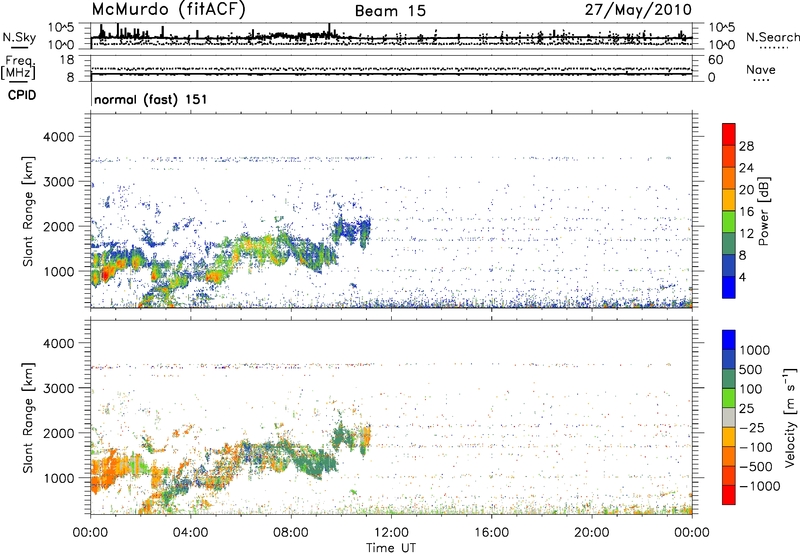This screenshot has width=800, height=554.
Task: Click the date "27/May/2010"
Action: coord(638,10)
